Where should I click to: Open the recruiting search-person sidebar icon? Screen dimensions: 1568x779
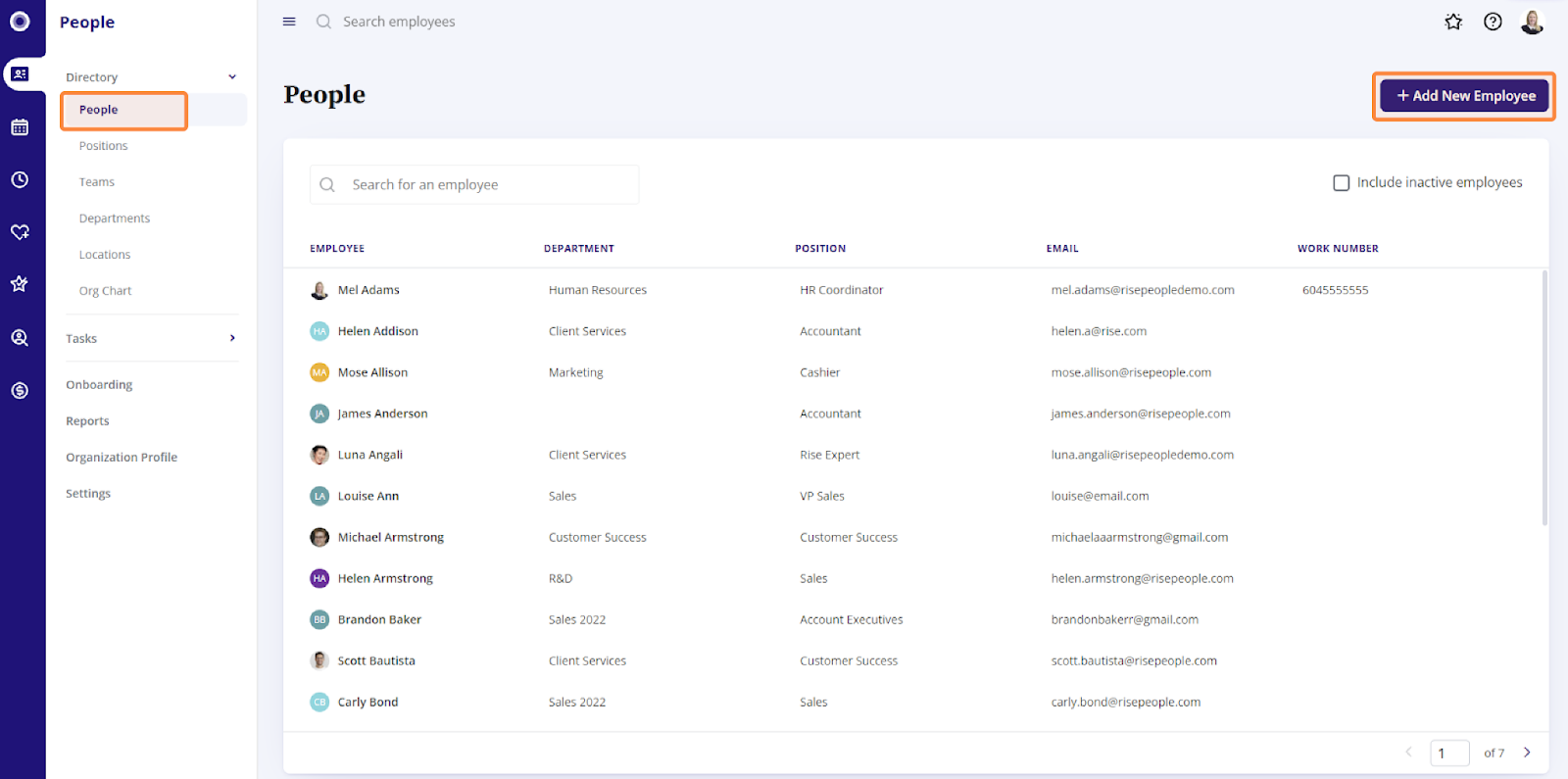click(20, 338)
